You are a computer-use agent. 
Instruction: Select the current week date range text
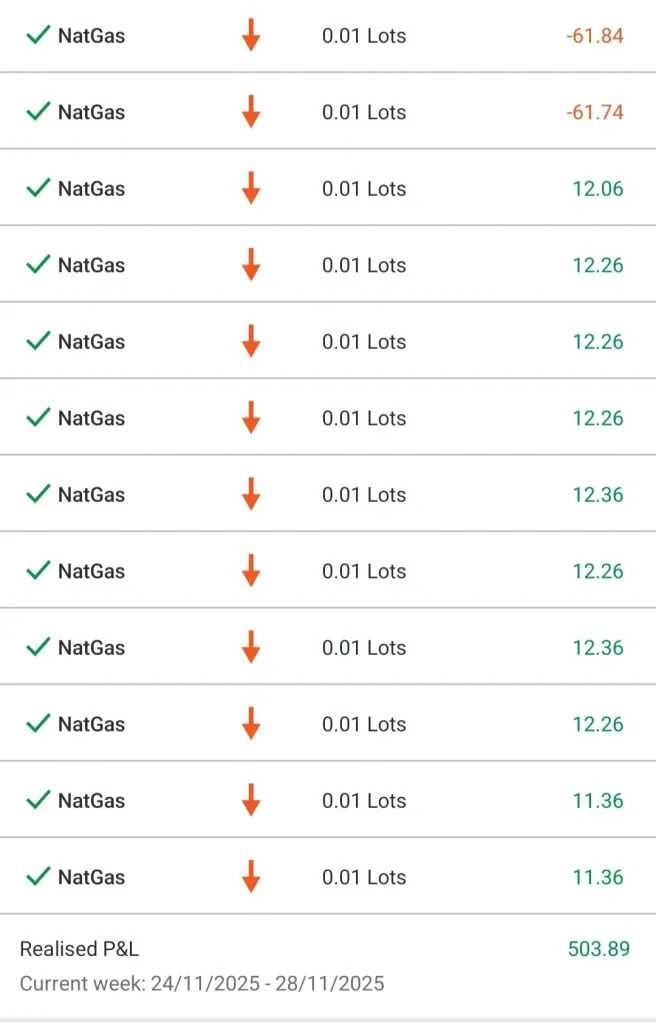[202, 983]
